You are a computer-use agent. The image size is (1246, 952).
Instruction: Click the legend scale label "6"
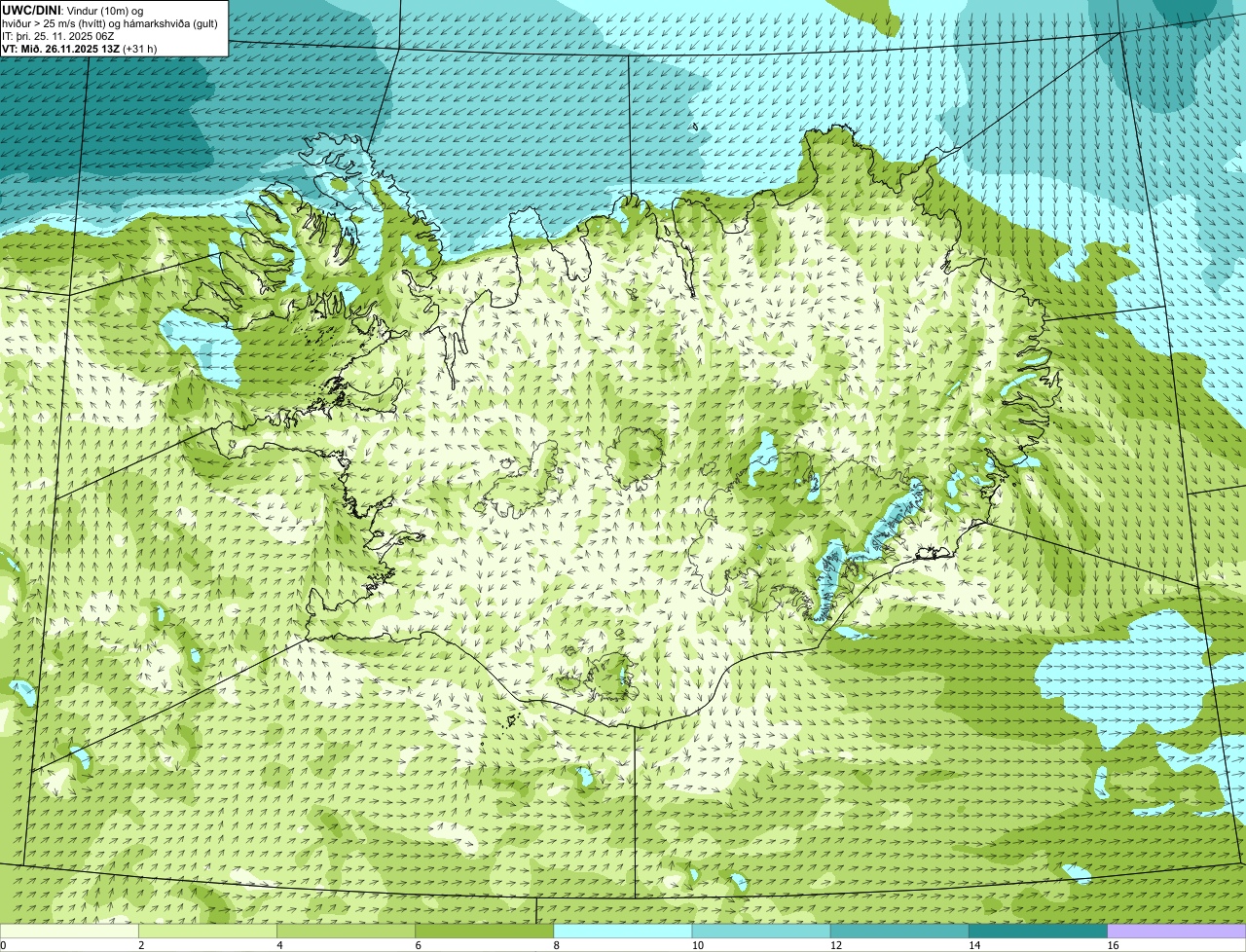[x=419, y=945]
